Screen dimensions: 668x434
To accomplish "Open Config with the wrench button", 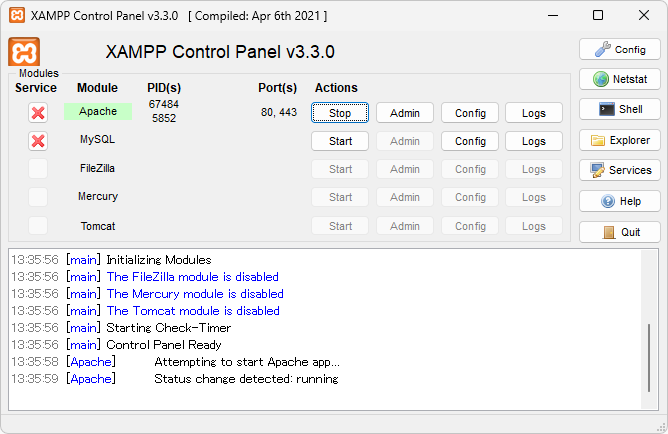I will pyautogui.click(x=619, y=49).
